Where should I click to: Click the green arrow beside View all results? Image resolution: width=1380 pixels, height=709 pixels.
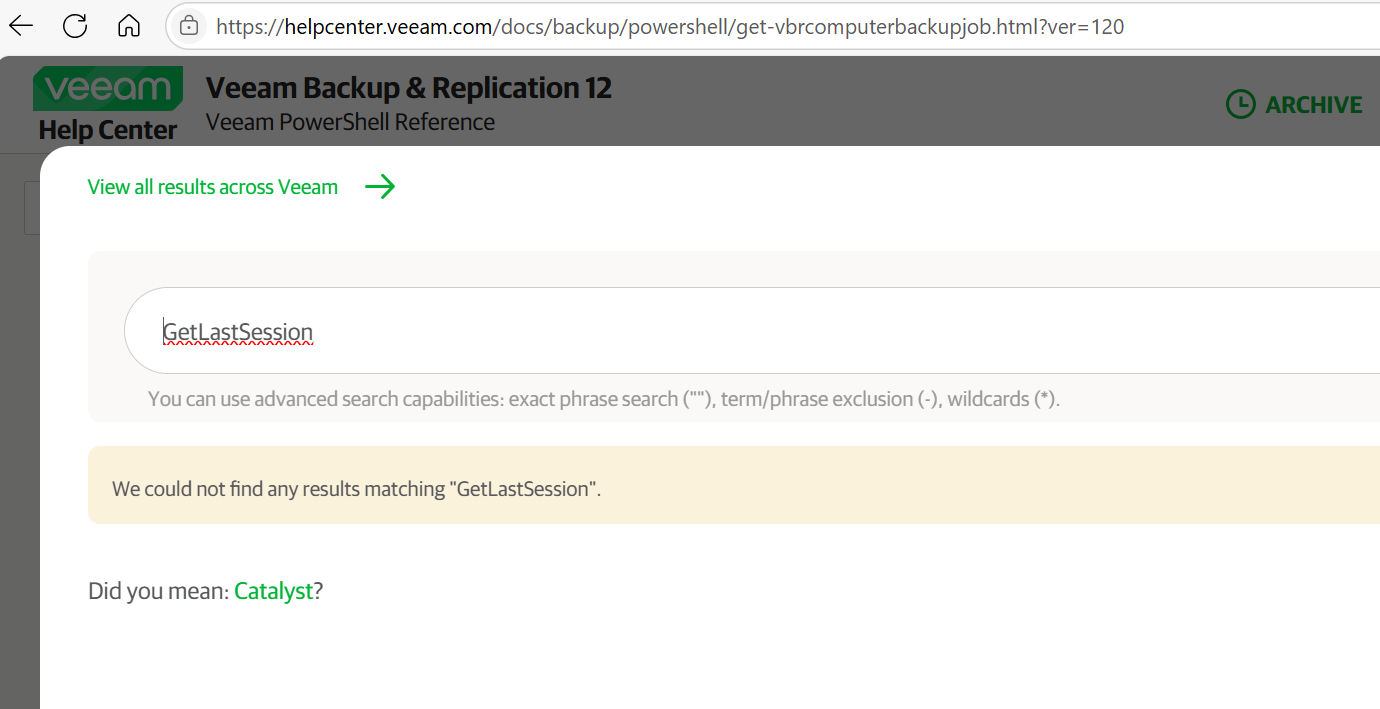click(x=380, y=187)
